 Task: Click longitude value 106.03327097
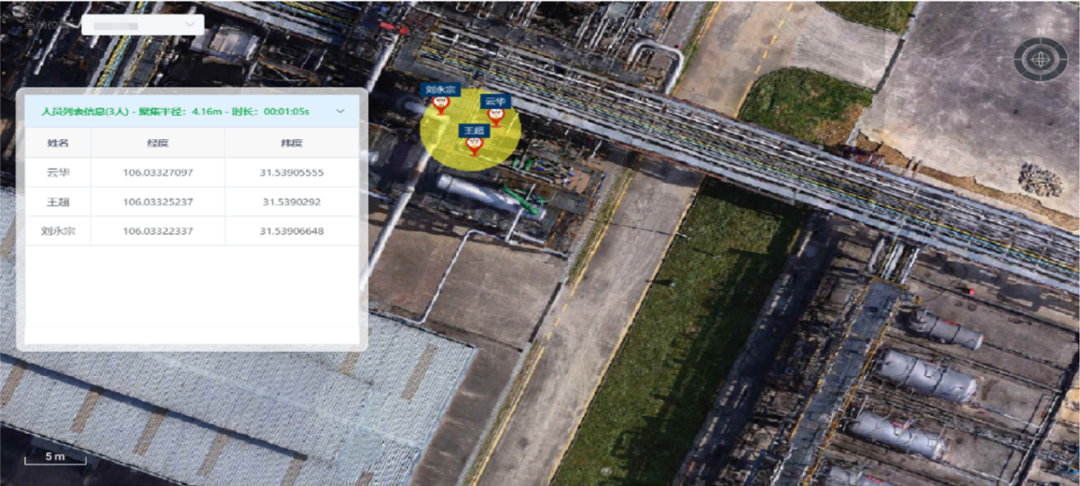coord(157,172)
